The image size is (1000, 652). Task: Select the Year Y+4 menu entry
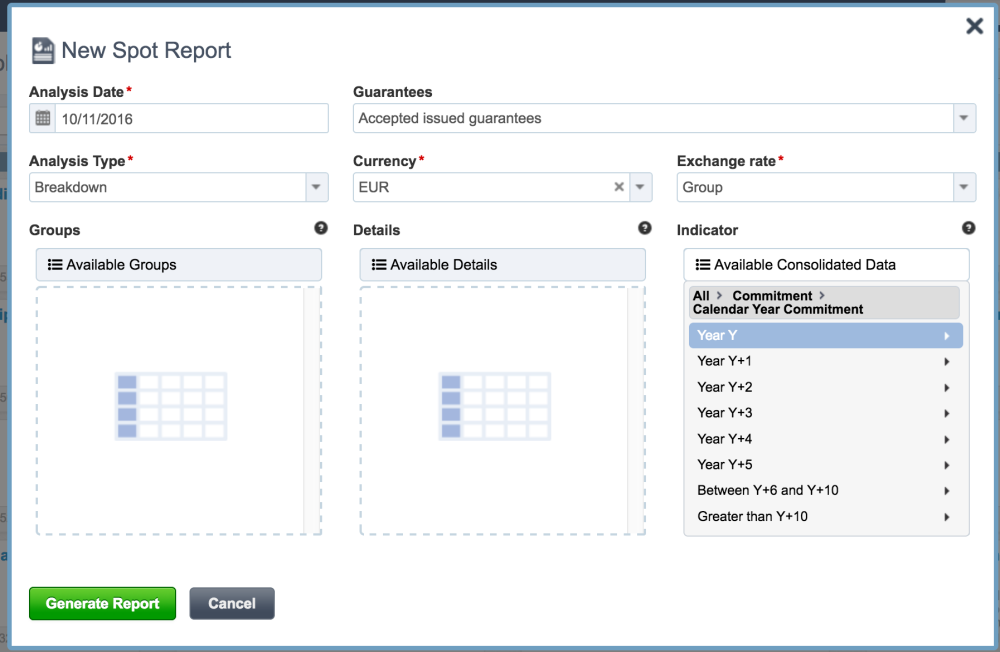pos(826,439)
